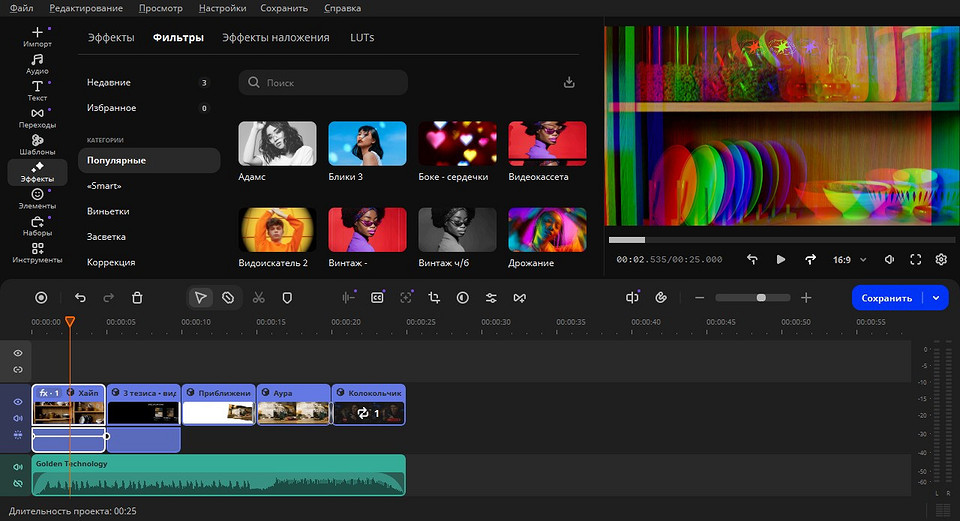Screen dimensions: 960x521
Task: Enter fullscreen preview mode
Action: (915, 260)
